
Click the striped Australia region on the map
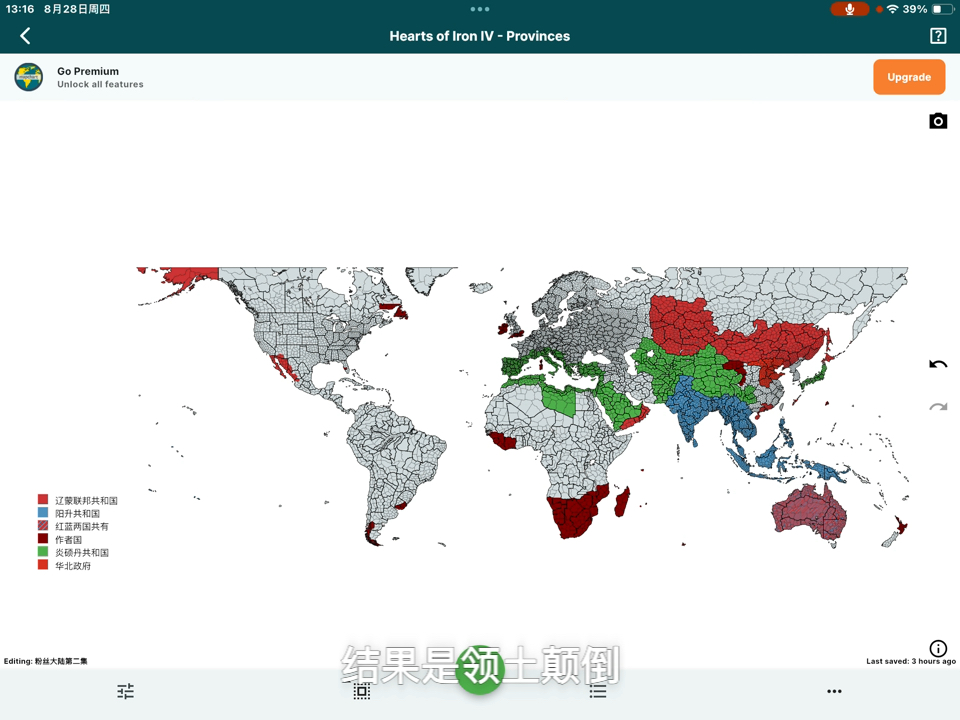[x=809, y=513]
